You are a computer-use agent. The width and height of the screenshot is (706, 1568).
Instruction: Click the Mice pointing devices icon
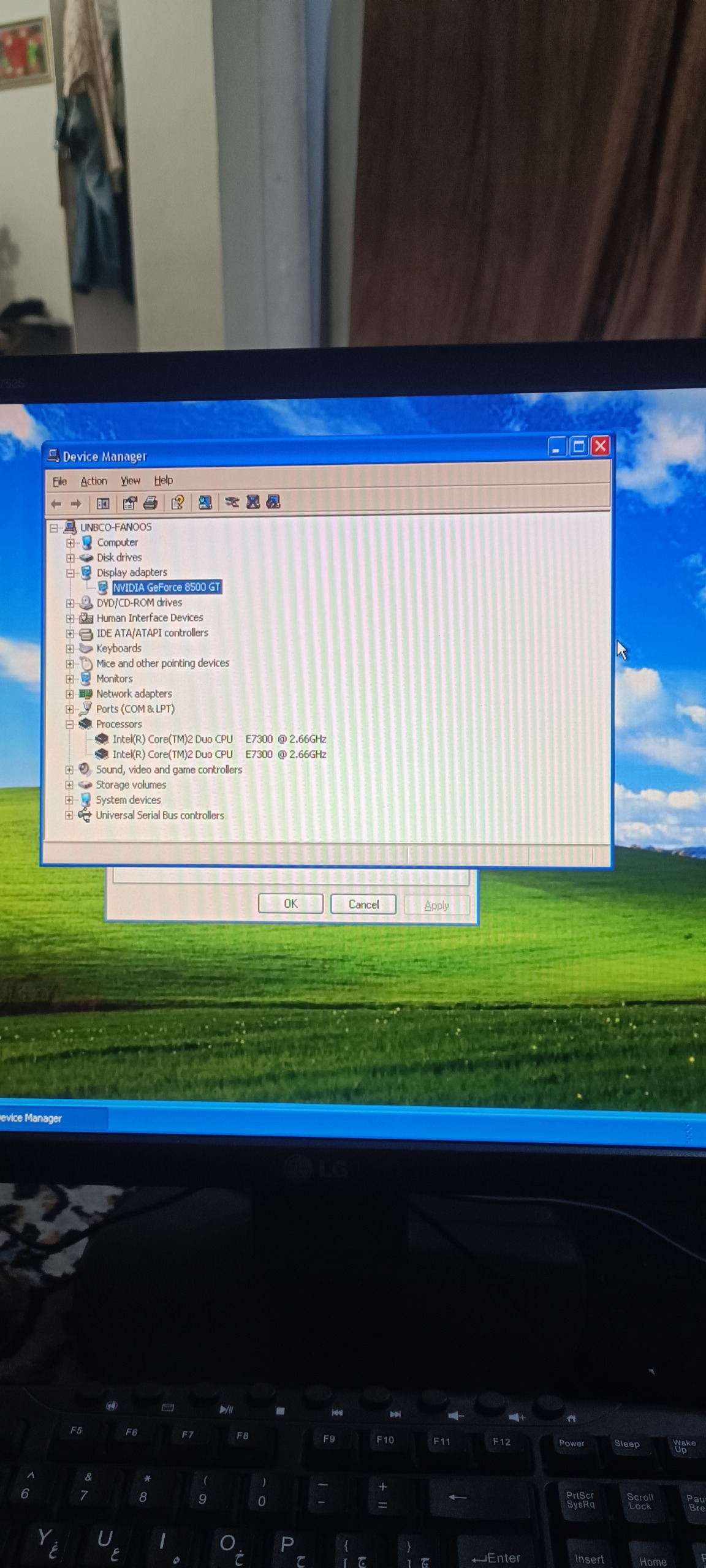point(86,663)
